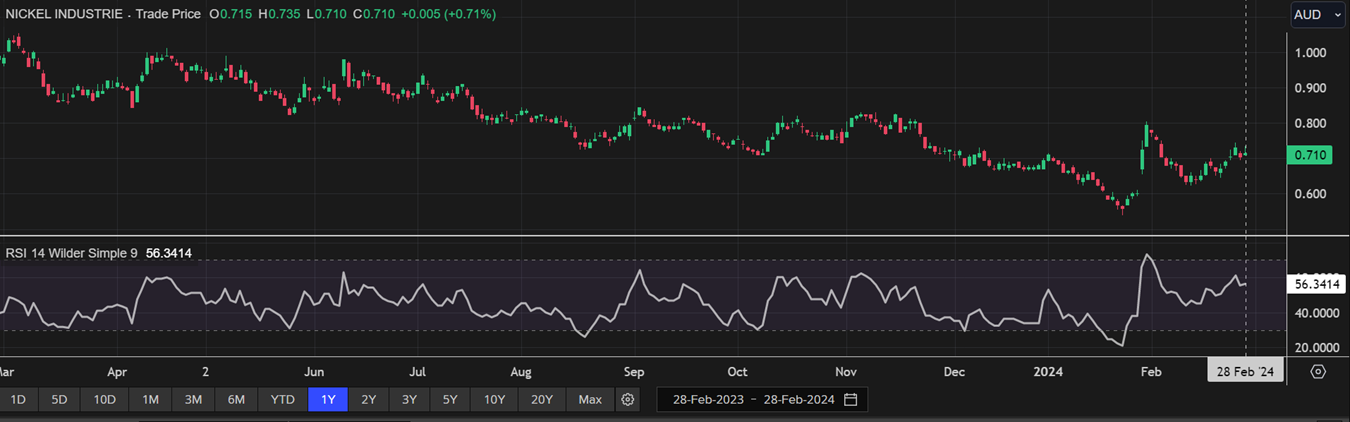
Task: Switch to the 10D time range
Action: 104,400
